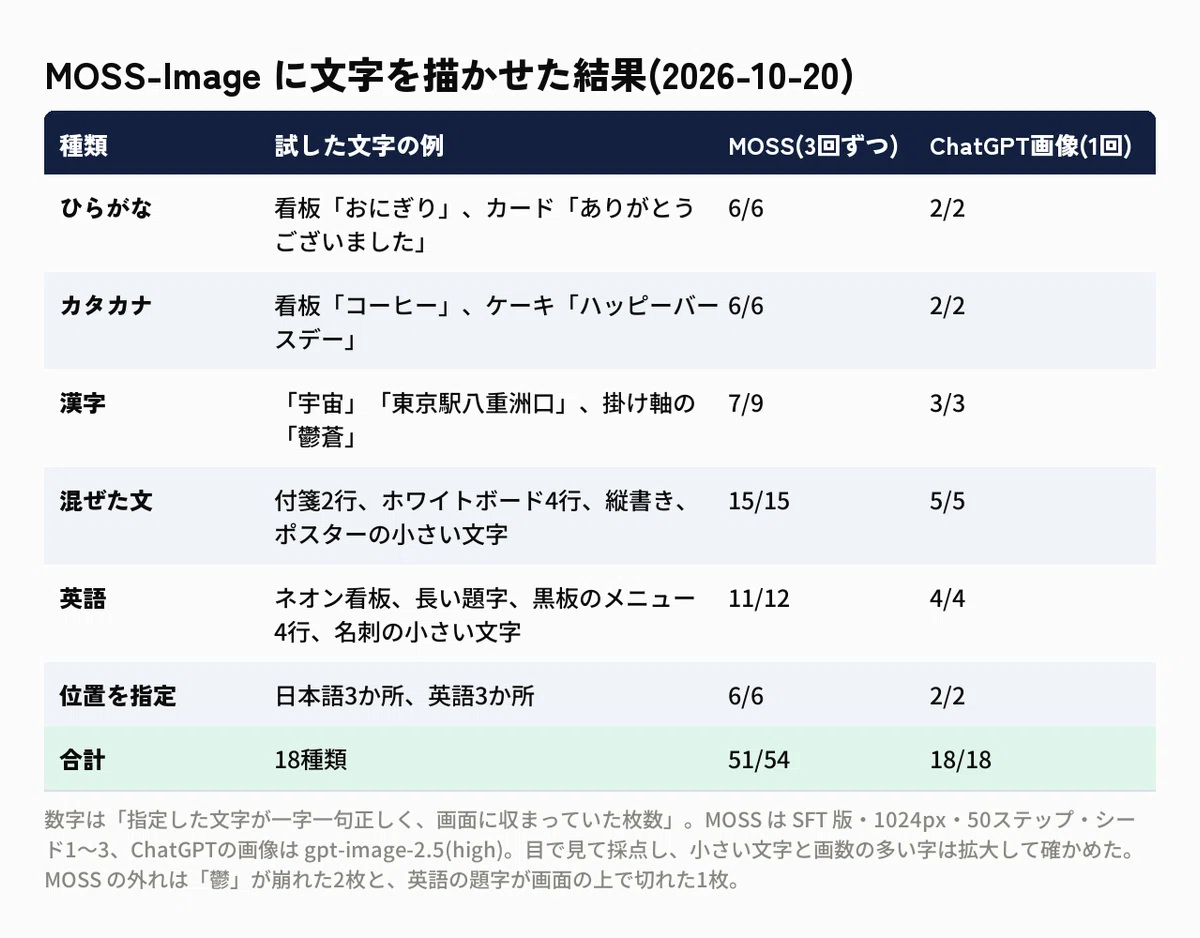Screen dimensions: 1200x938
Task: Click the example text starting 看板「おにぎり」
Action: [x=484, y=225]
